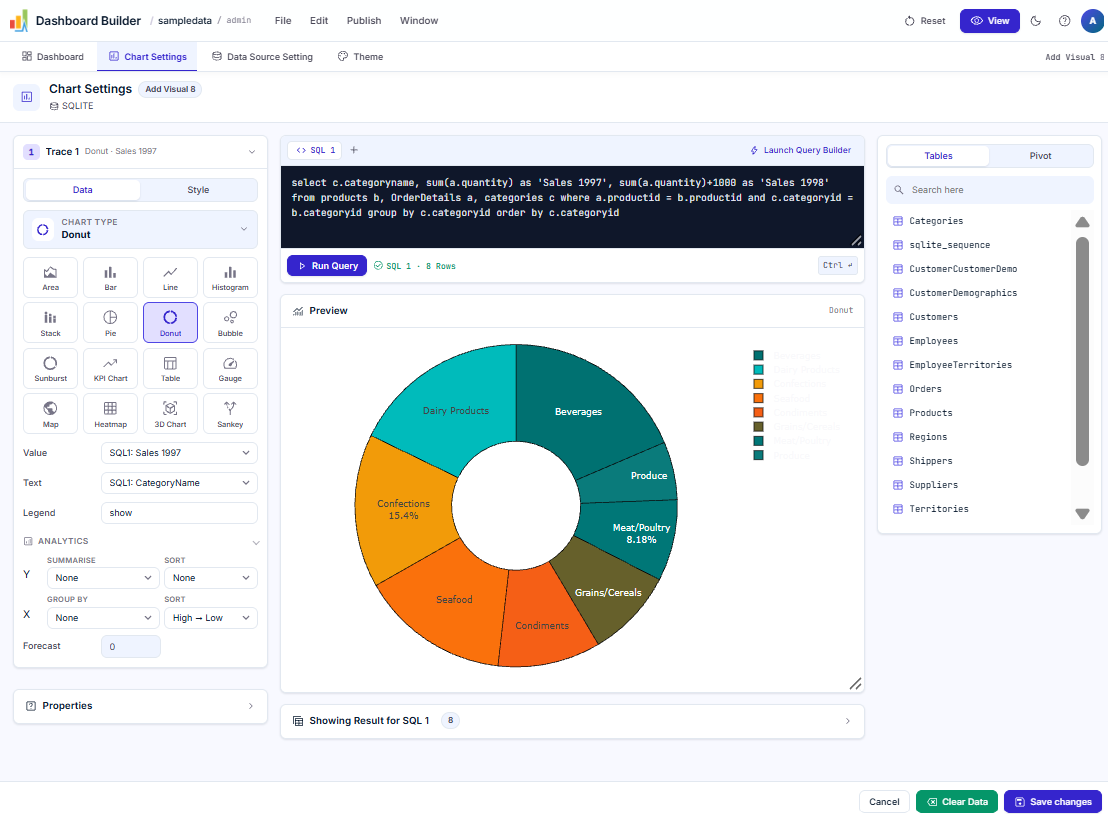Select the Table chart type
The height and width of the screenshot is (814, 1108).
[x=170, y=369]
